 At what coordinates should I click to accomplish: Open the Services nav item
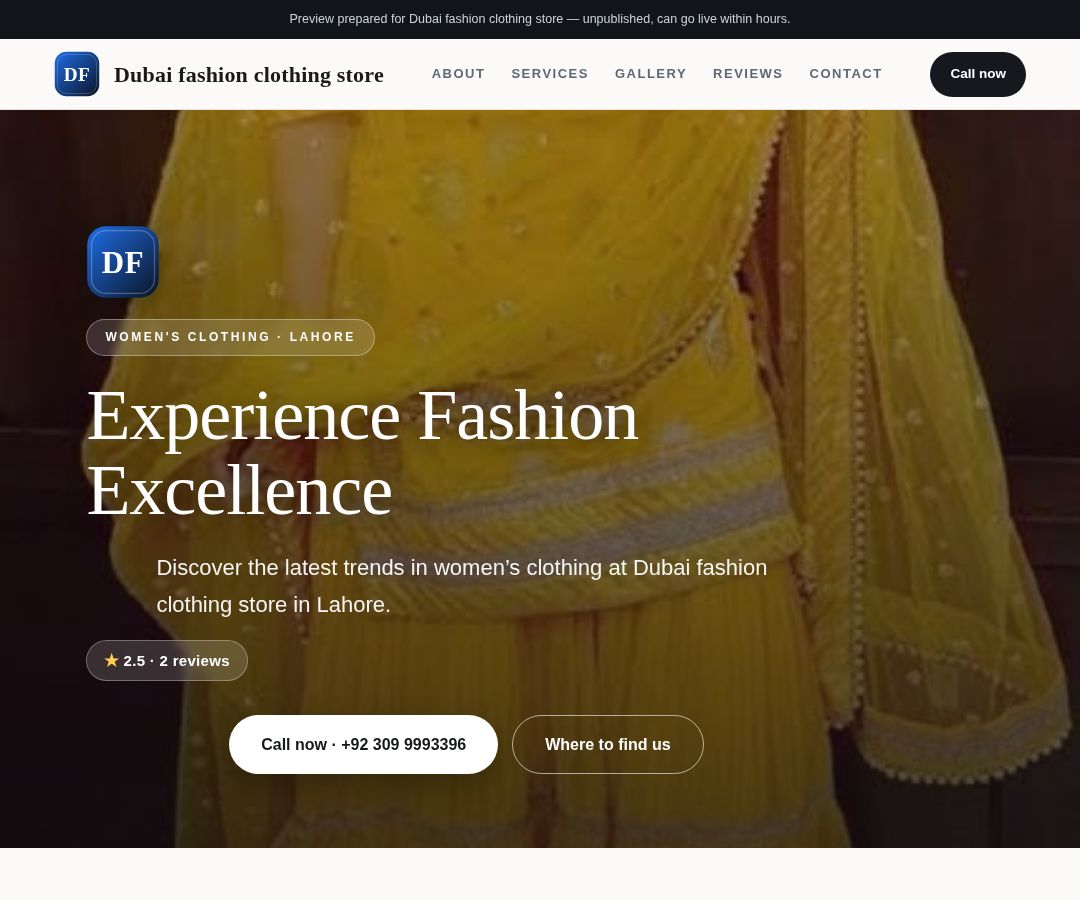pyautogui.click(x=550, y=74)
